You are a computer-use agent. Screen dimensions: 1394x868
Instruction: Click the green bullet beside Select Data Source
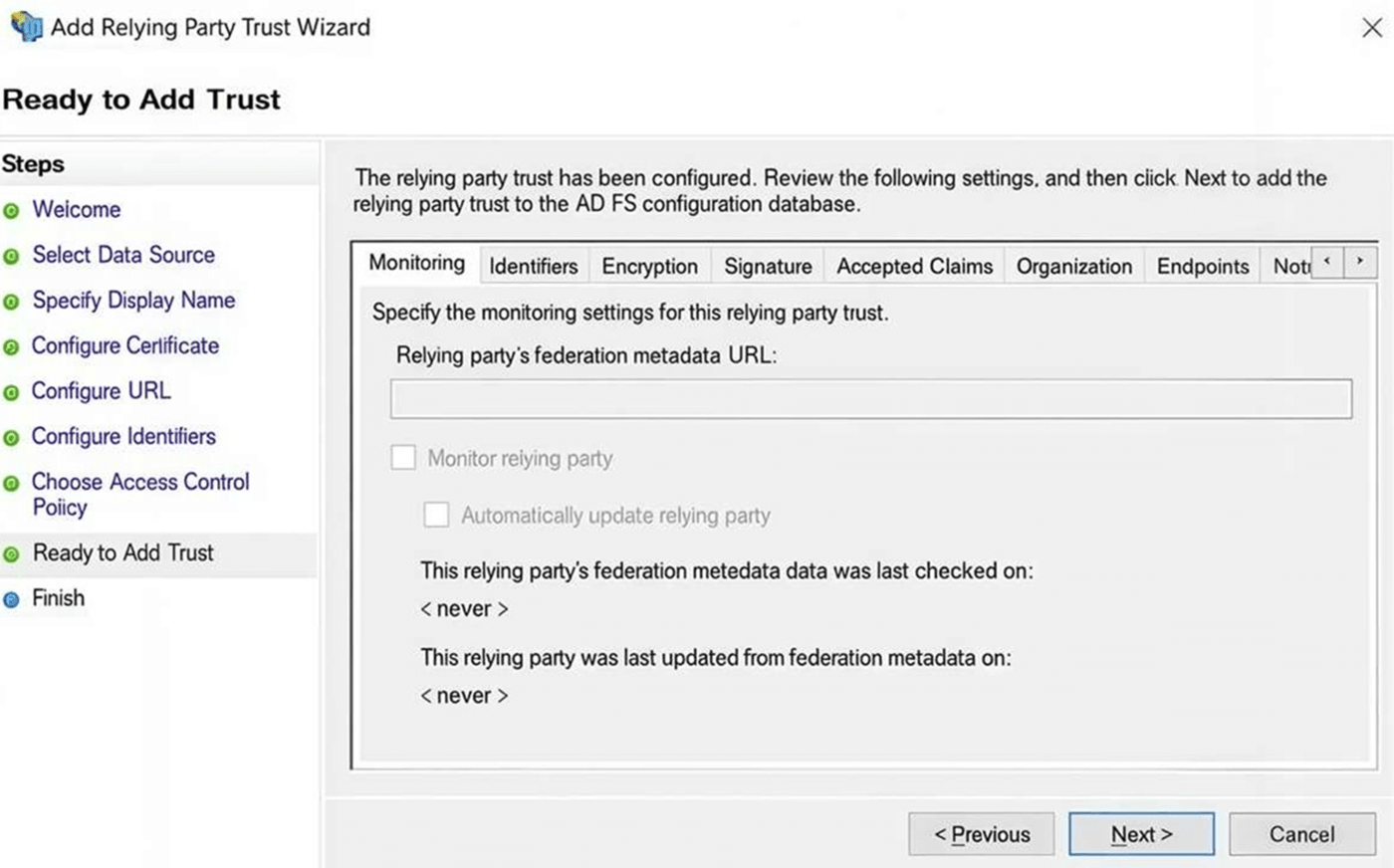coord(12,257)
